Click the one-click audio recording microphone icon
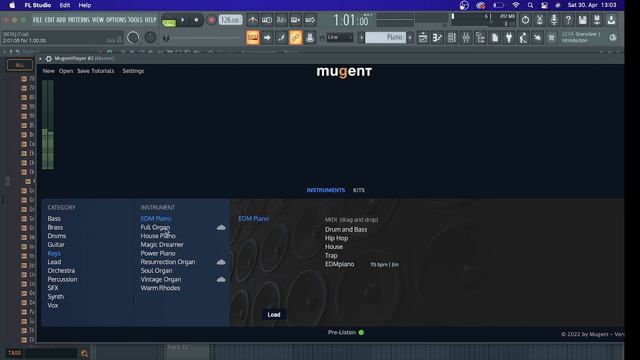This screenshot has height=360, width=640. (x=554, y=20)
